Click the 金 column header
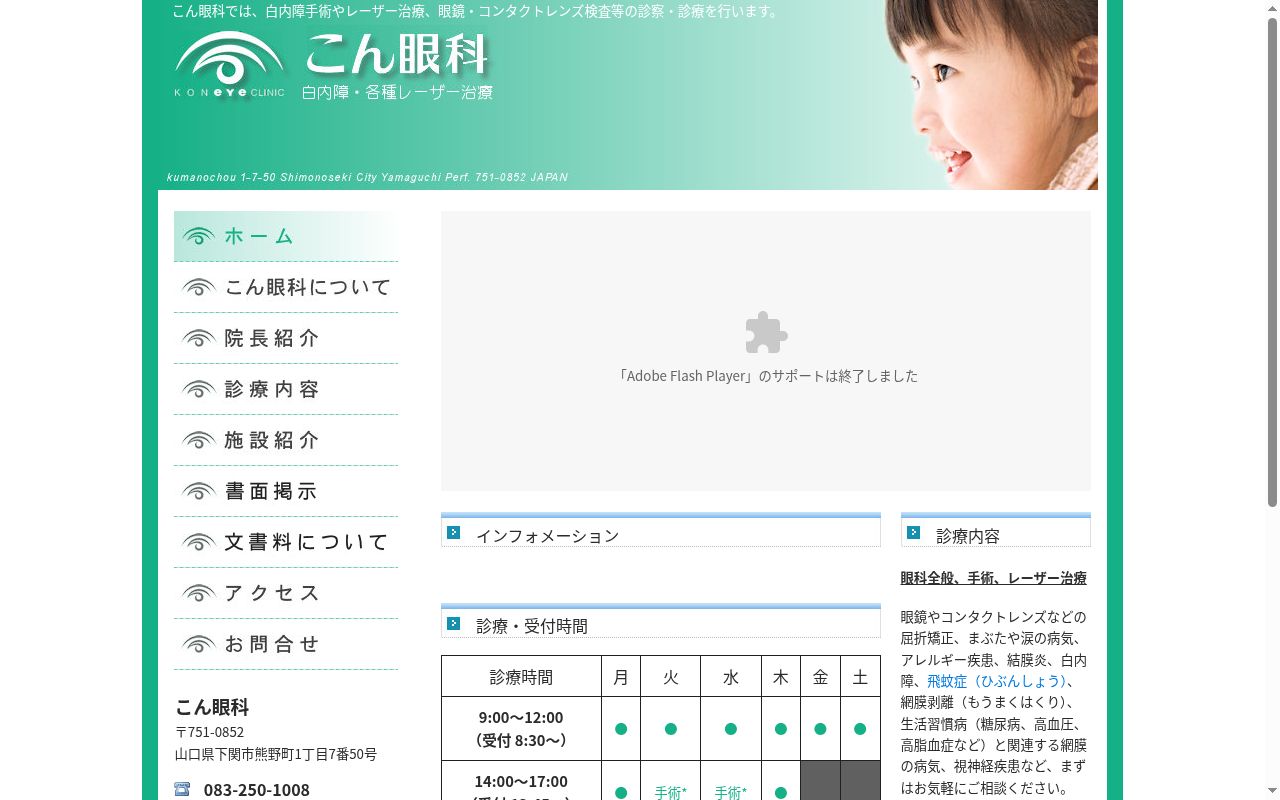The width and height of the screenshot is (1280, 800). [x=820, y=677]
